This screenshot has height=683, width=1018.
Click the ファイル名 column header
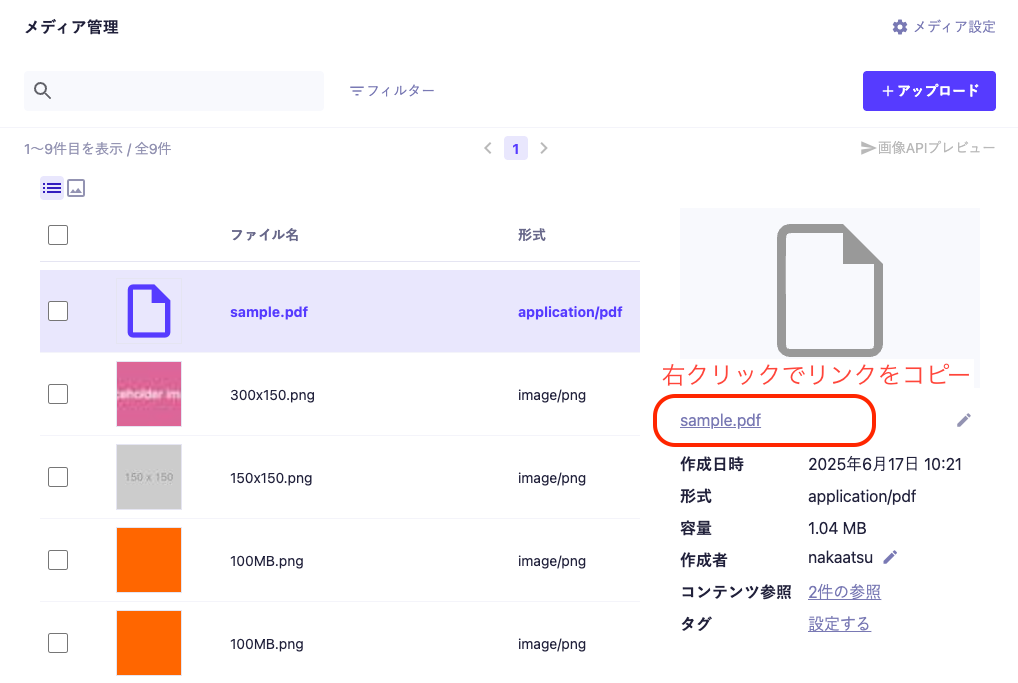coord(264,235)
